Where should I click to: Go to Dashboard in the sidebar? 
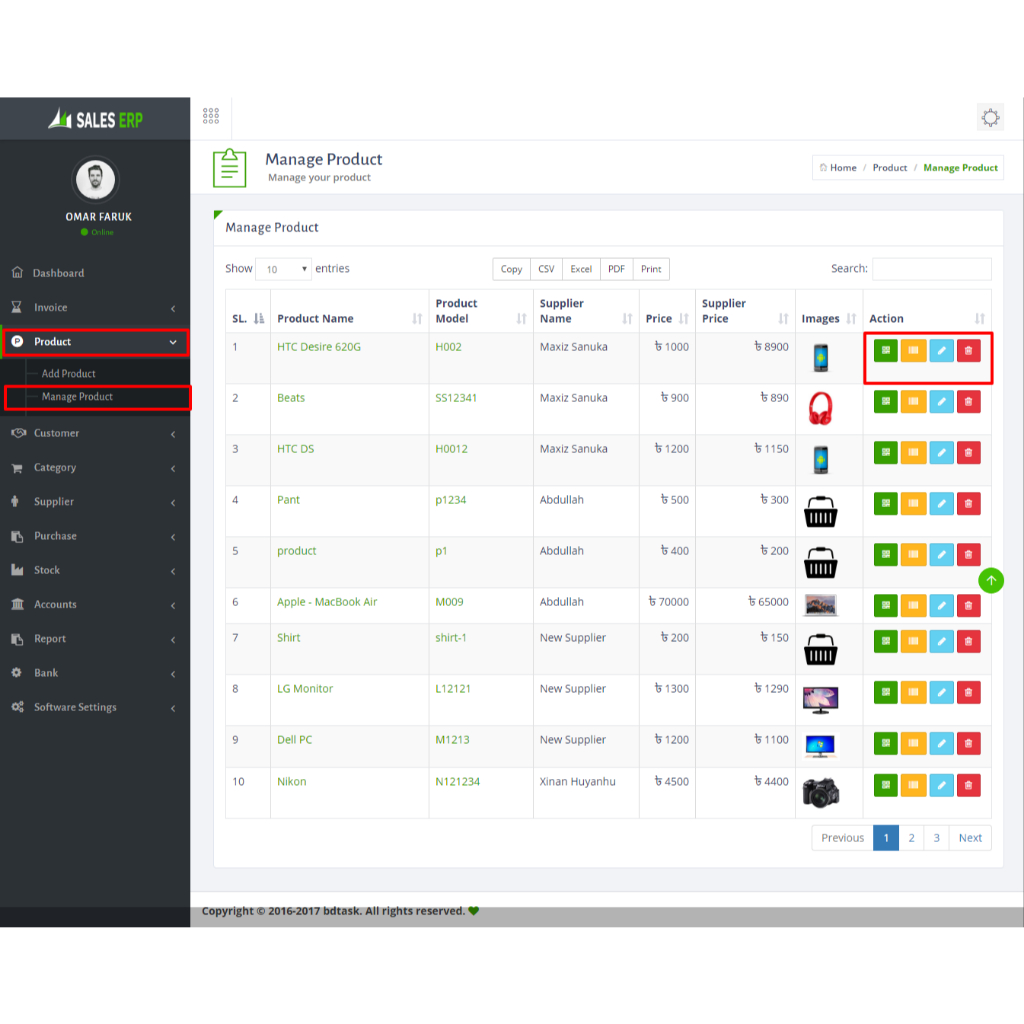[x=58, y=273]
